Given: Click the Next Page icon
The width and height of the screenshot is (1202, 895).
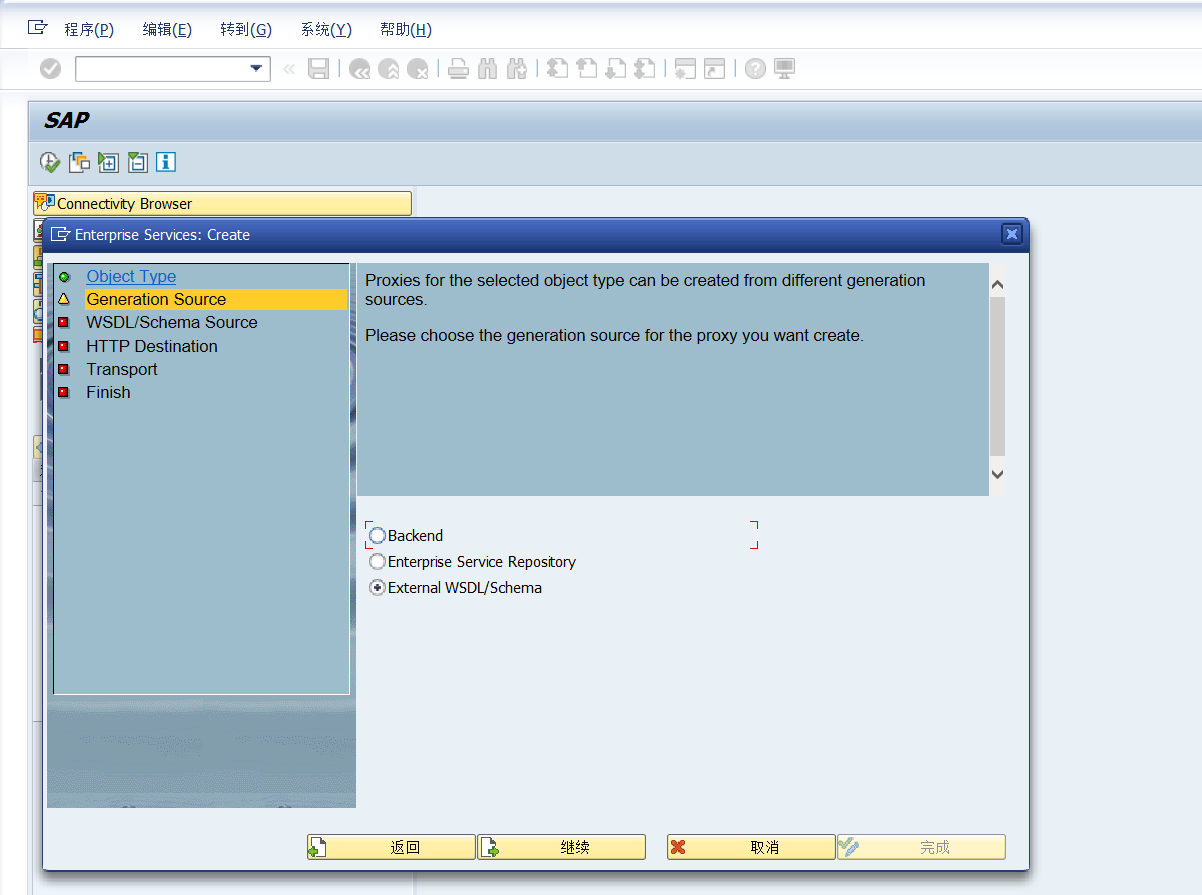Looking at the screenshot, I should [616, 69].
